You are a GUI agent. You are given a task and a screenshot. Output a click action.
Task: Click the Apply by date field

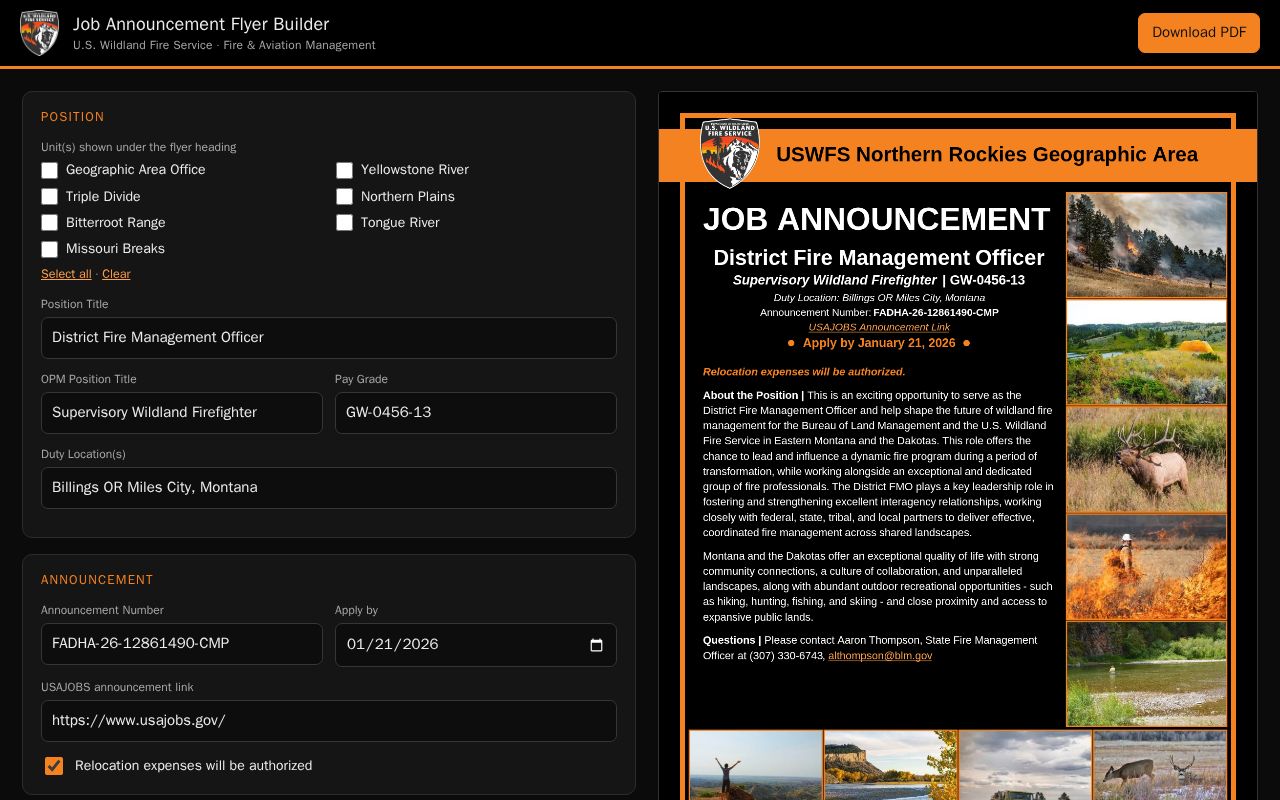[476, 645]
